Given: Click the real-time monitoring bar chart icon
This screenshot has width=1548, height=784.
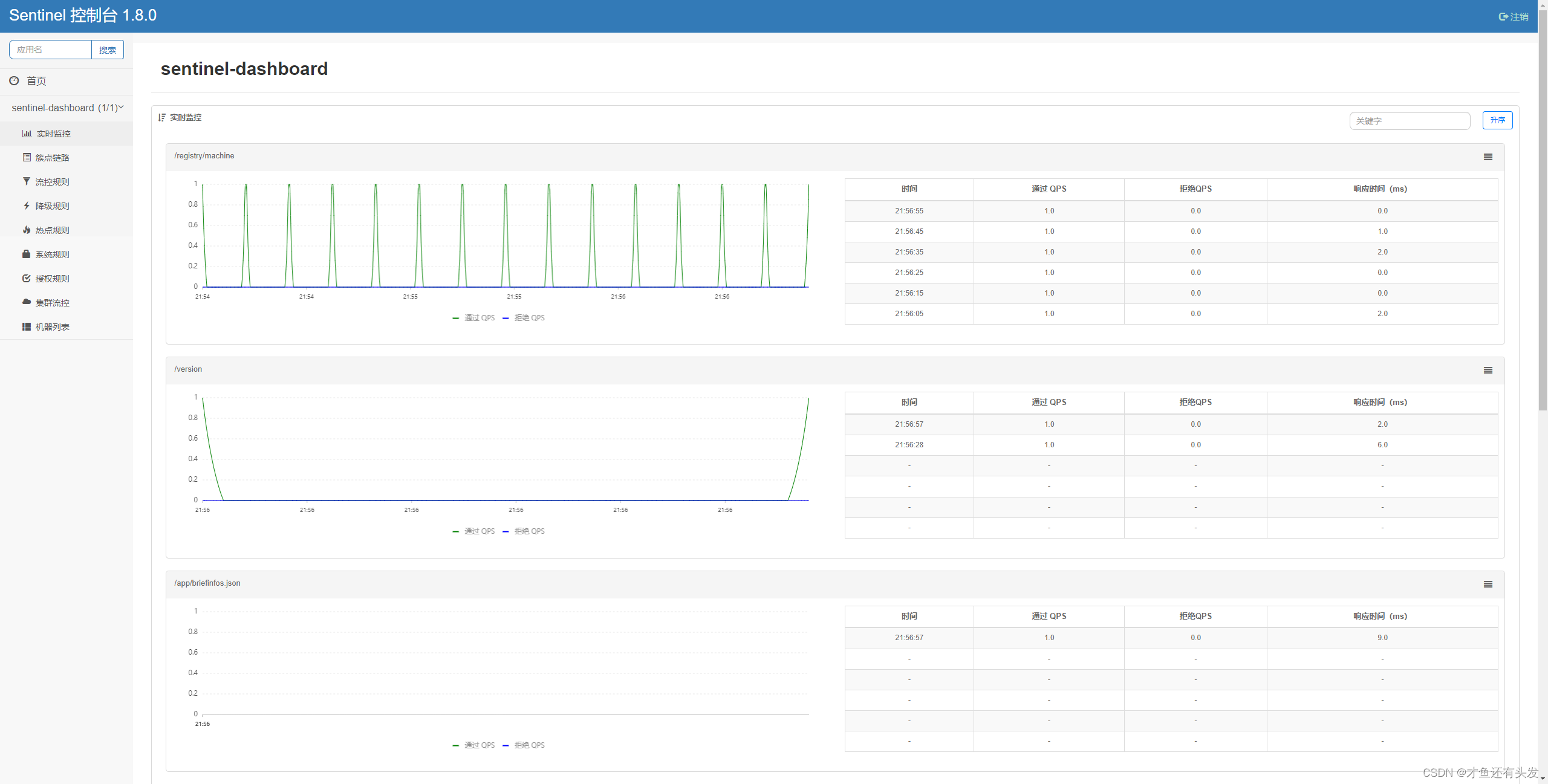Looking at the screenshot, I should tap(27, 134).
